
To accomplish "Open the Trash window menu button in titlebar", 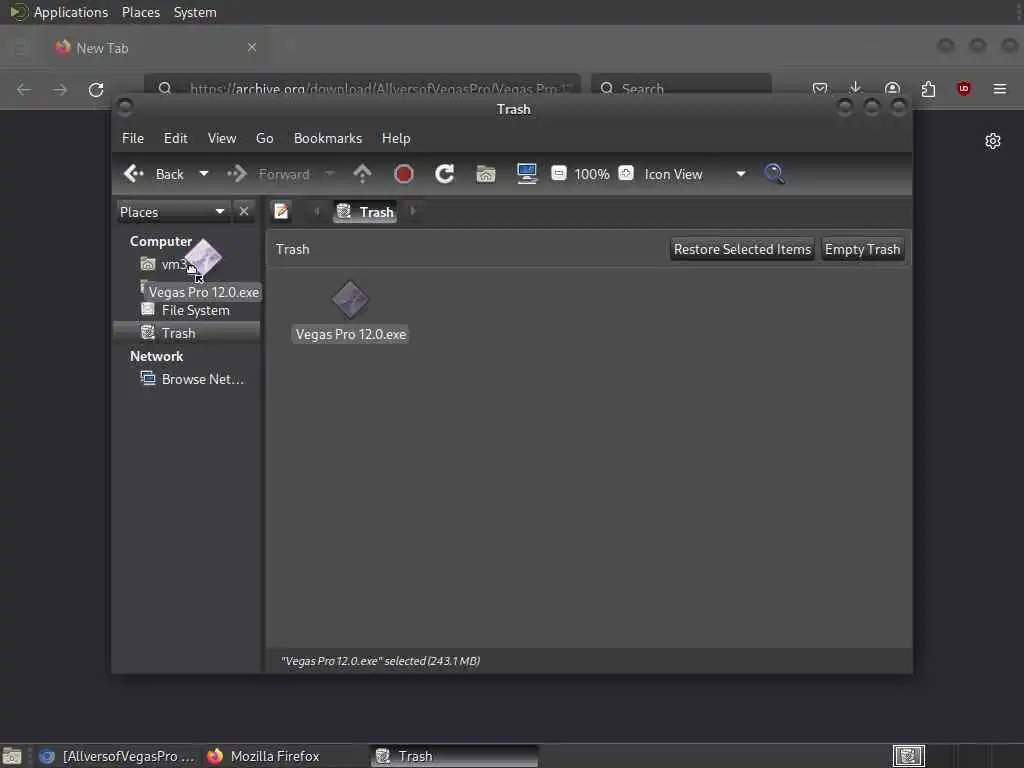I will pos(125,106).
